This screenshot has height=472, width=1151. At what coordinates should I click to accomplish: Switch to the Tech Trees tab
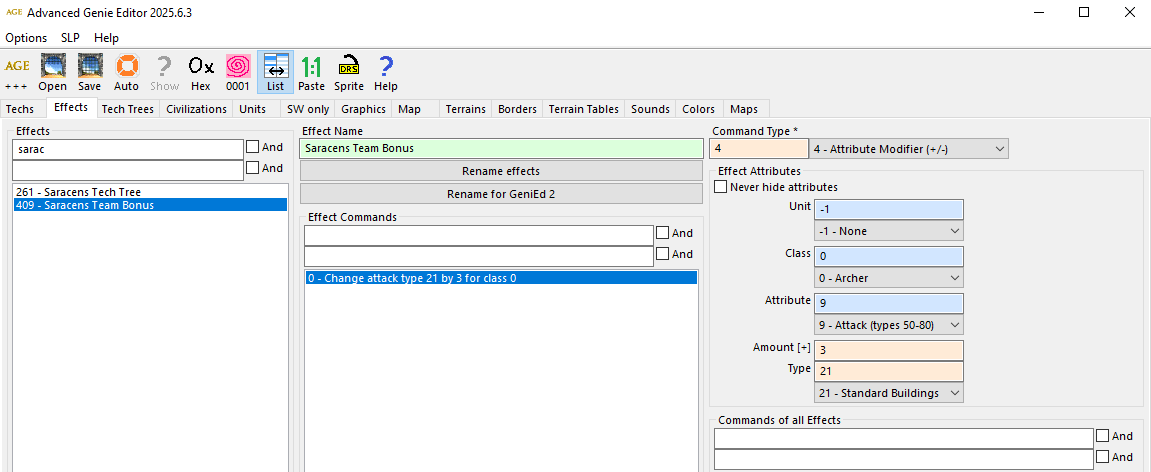click(128, 109)
